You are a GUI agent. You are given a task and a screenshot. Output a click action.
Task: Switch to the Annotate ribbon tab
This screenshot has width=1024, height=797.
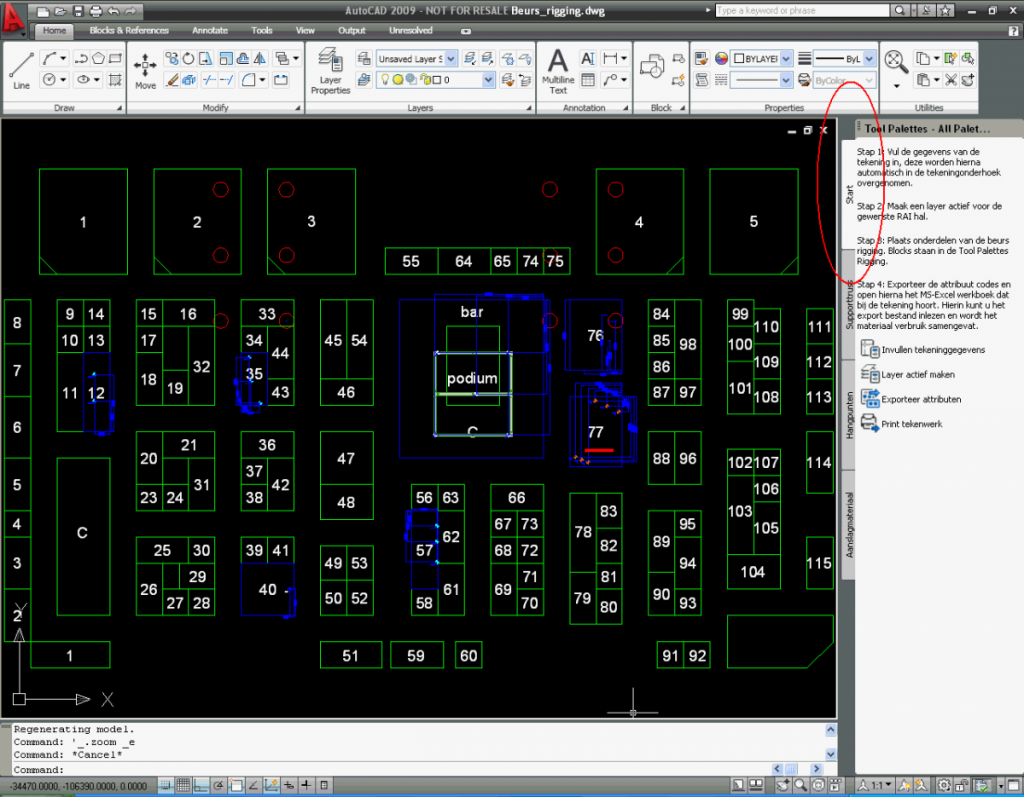(209, 30)
